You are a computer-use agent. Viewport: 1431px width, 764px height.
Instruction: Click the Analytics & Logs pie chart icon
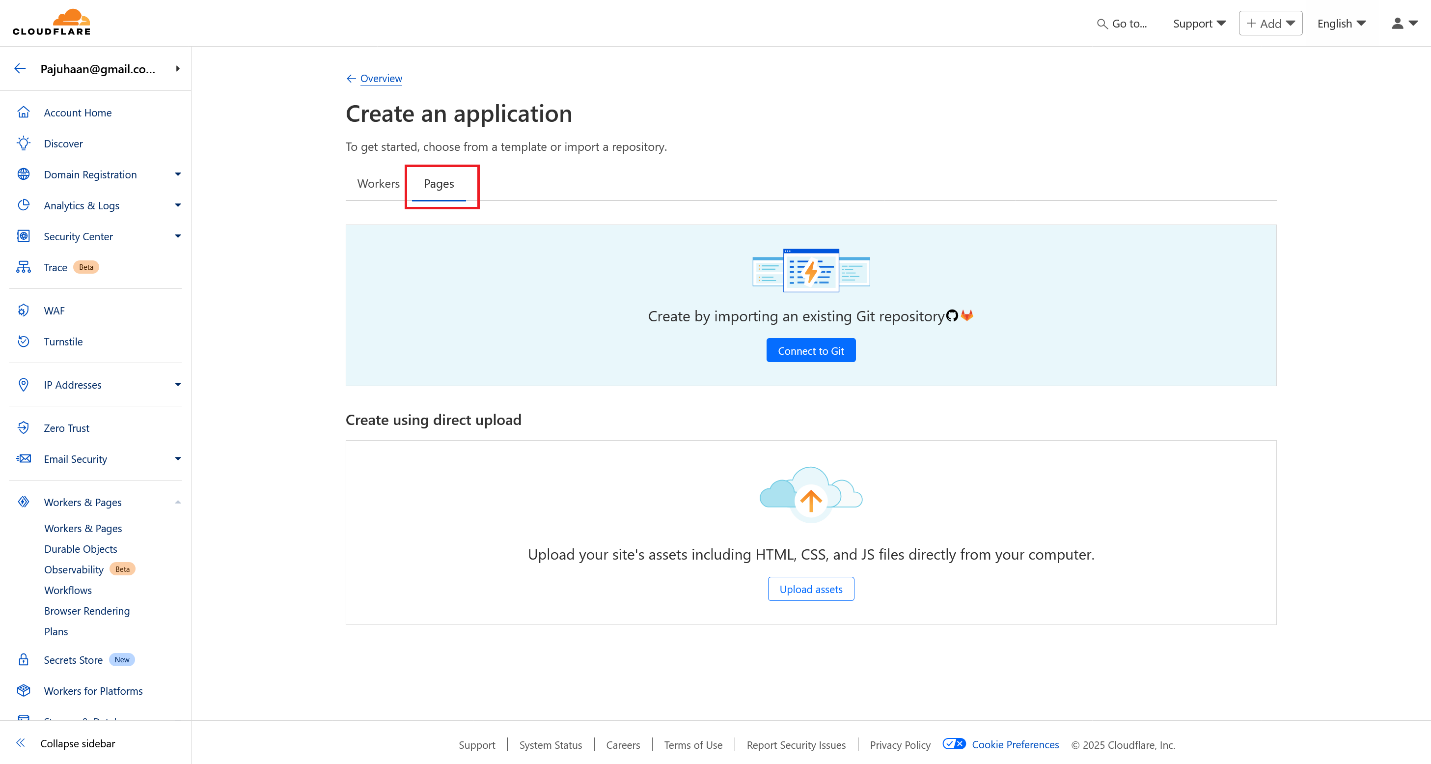[x=24, y=206]
